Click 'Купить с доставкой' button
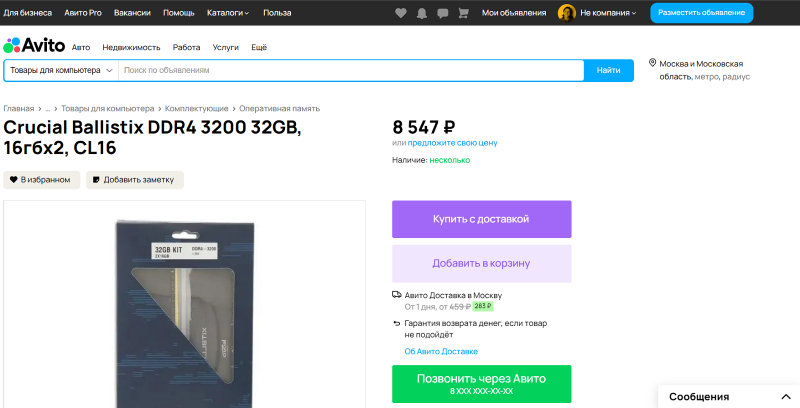Image resolution: width=800 pixels, height=408 pixels. pyautogui.click(x=482, y=219)
